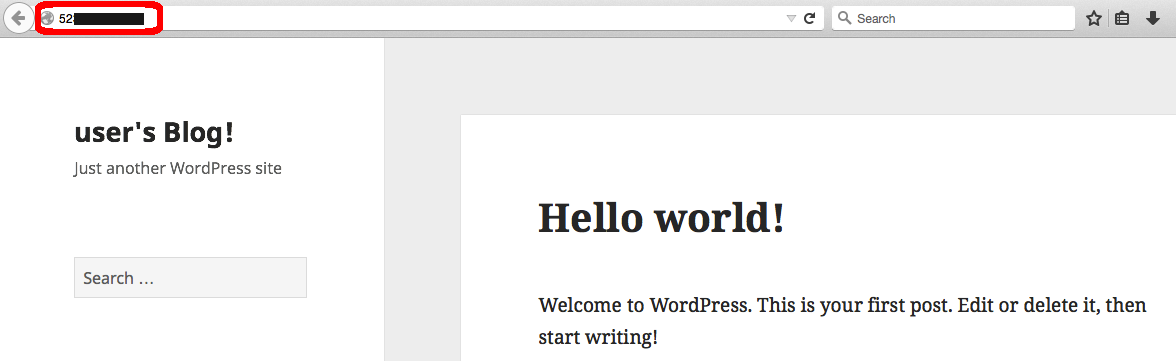The image size is (1176, 361).
Task: Reload the page with the refresh icon
Action: 809,19
